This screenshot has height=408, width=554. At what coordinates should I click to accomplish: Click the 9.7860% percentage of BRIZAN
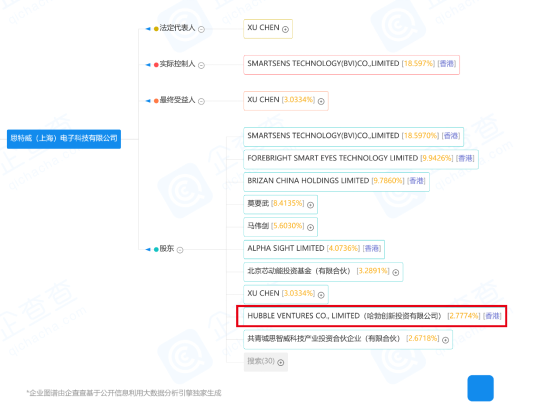point(388,181)
